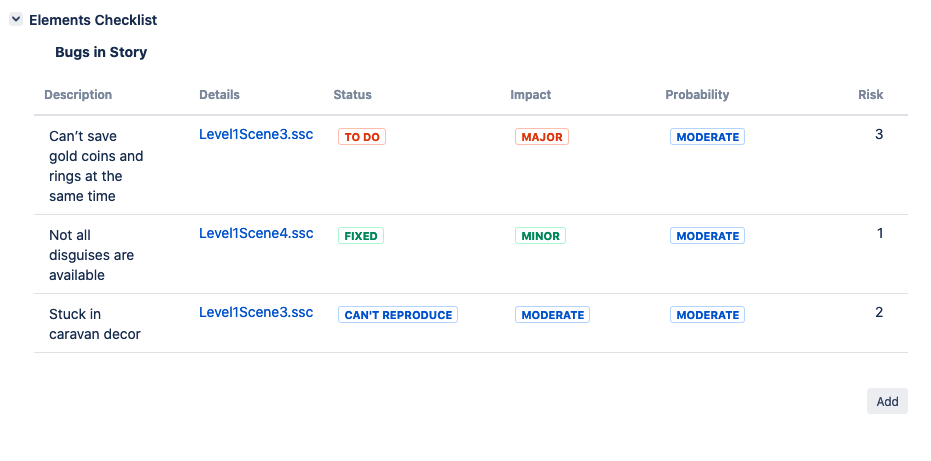The image size is (931, 461).
Task: Edit description "Can't save gold coins and rings"
Action: pos(96,166)
